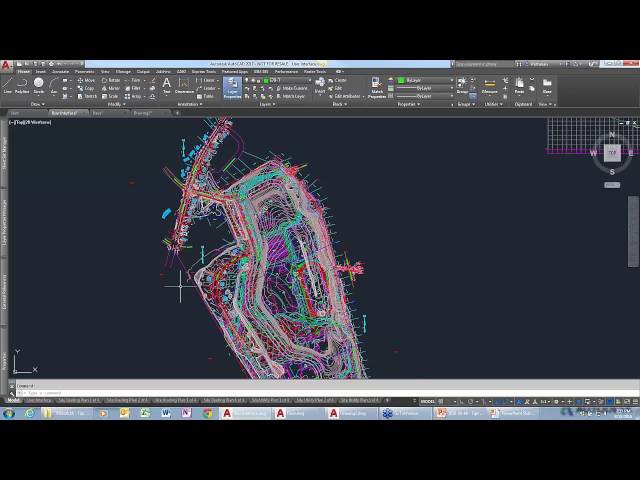Click the help search input box

[x=483, y=64]
